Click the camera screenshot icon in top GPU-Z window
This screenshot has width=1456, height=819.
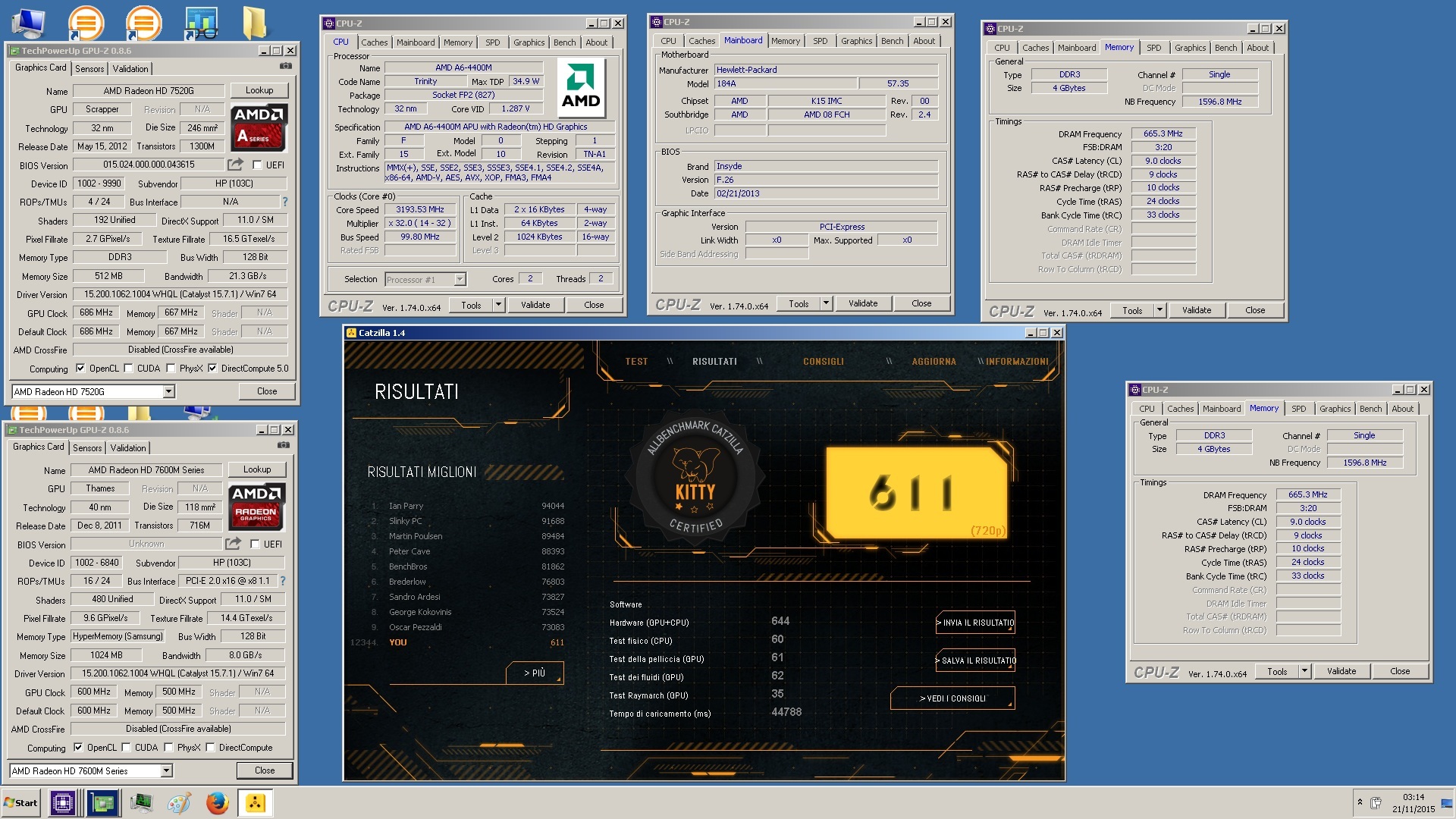pyautogui.click(x=285, y=67)
